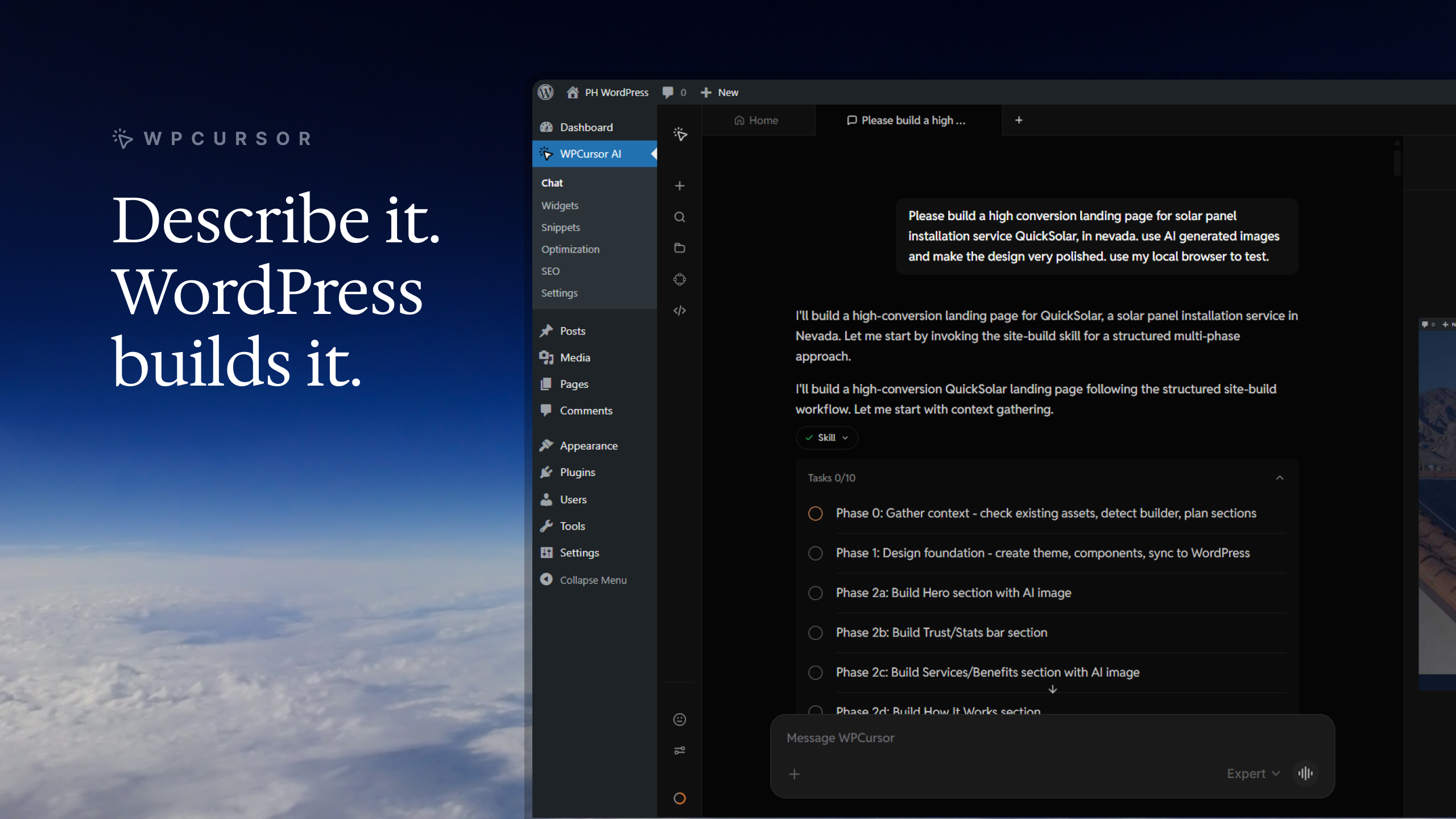The image size is (1456, 819).
Task: Open the files panel via the folder icon
Action: (680, 248)
